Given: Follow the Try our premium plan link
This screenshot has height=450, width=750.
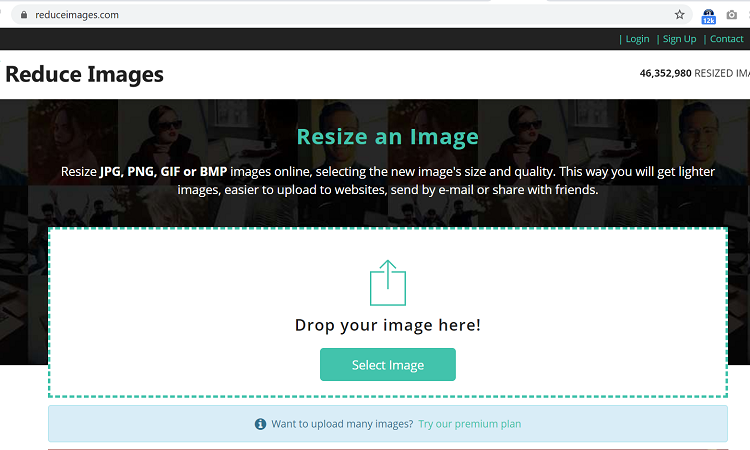Looking at the screenshot, I should [470, 424].
